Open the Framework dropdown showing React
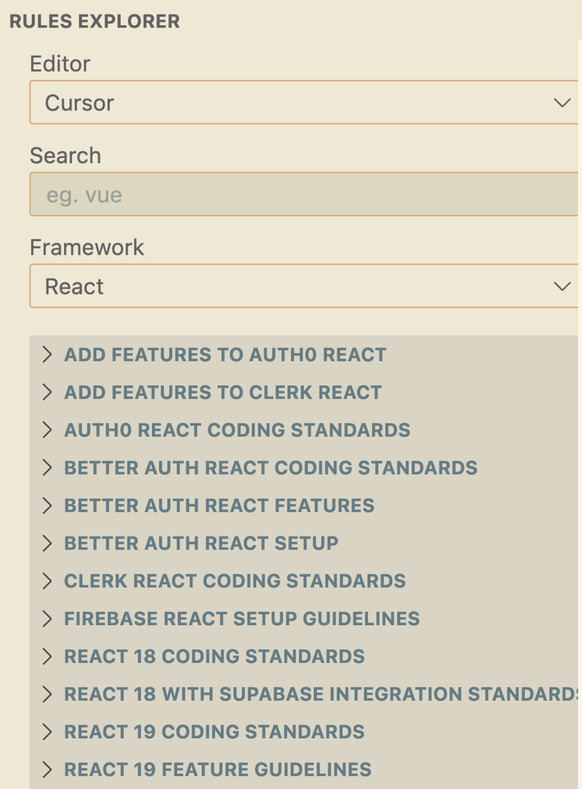Image resolution: width=582 pixels, height=789 pixels. (x=304, y=286)
